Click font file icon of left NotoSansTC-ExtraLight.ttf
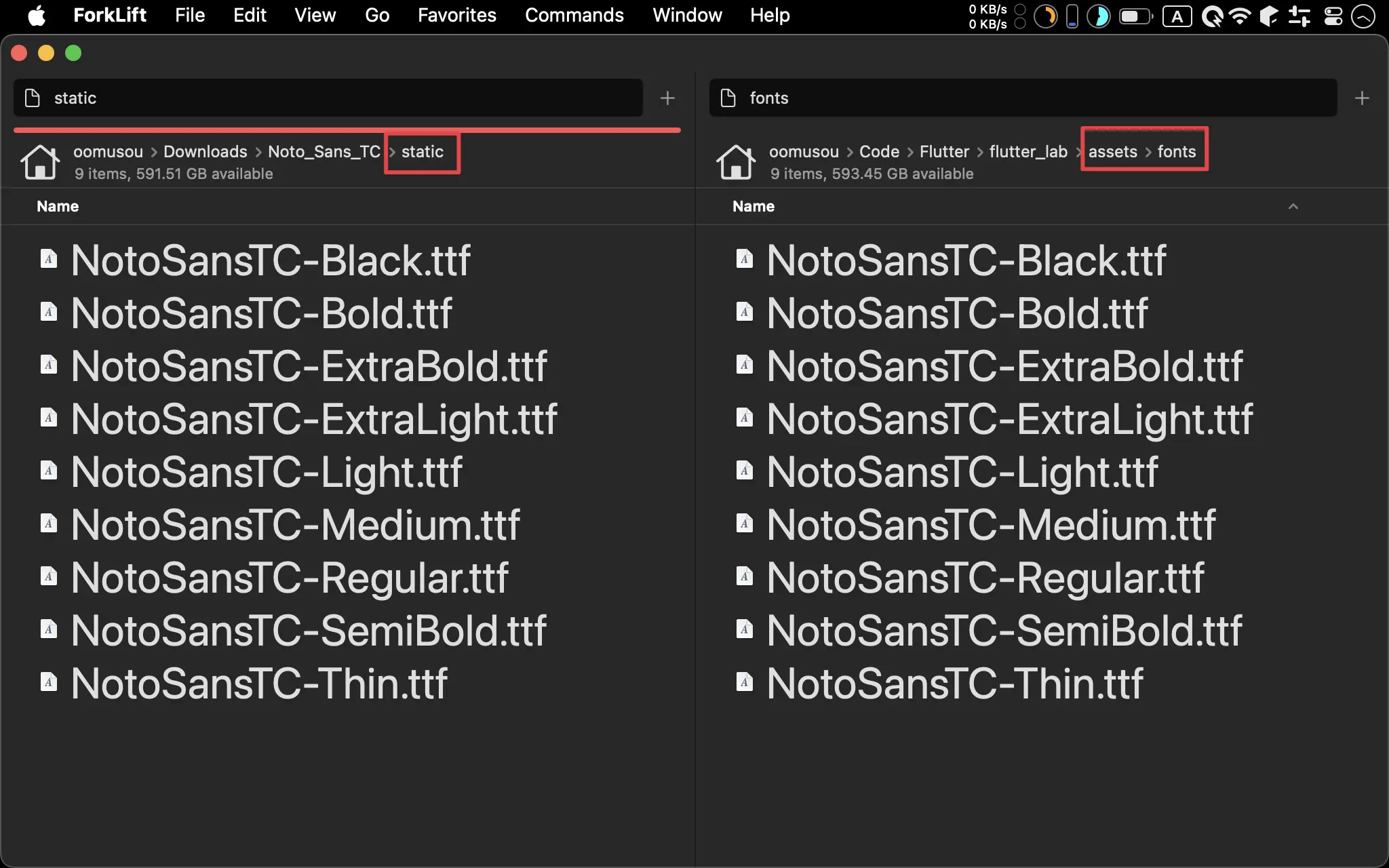Screen dimensions: 1389x868 point(49,418)
